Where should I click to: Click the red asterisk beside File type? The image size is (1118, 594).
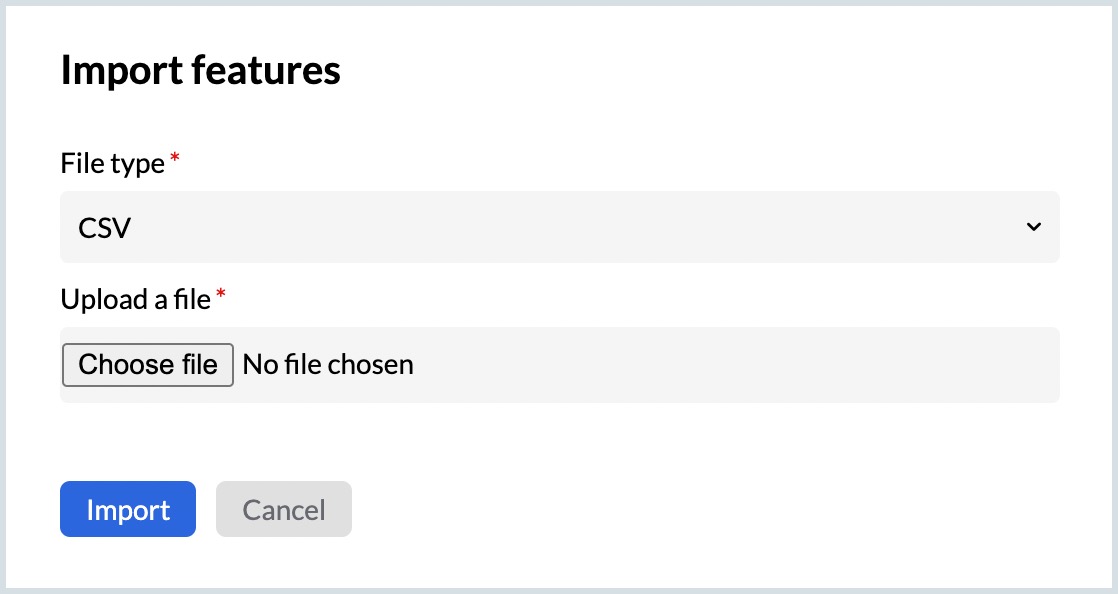click(x=176, y=160)
